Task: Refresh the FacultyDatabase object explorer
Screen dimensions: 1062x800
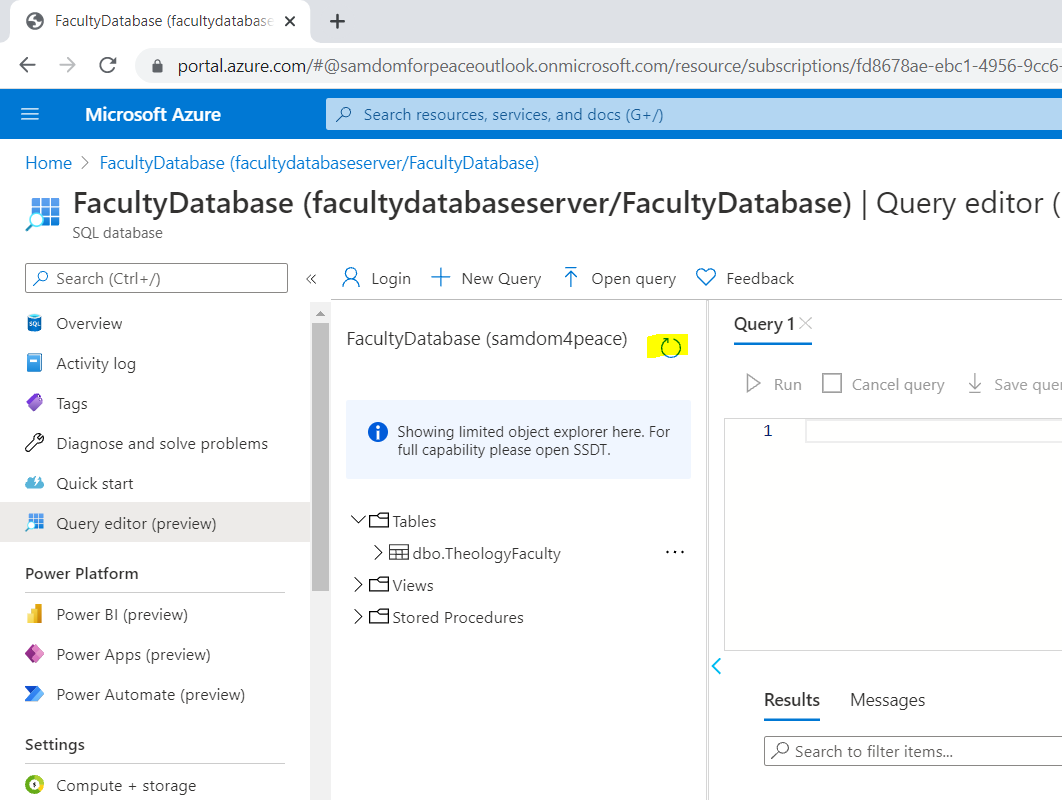Action: click(670, 348)
